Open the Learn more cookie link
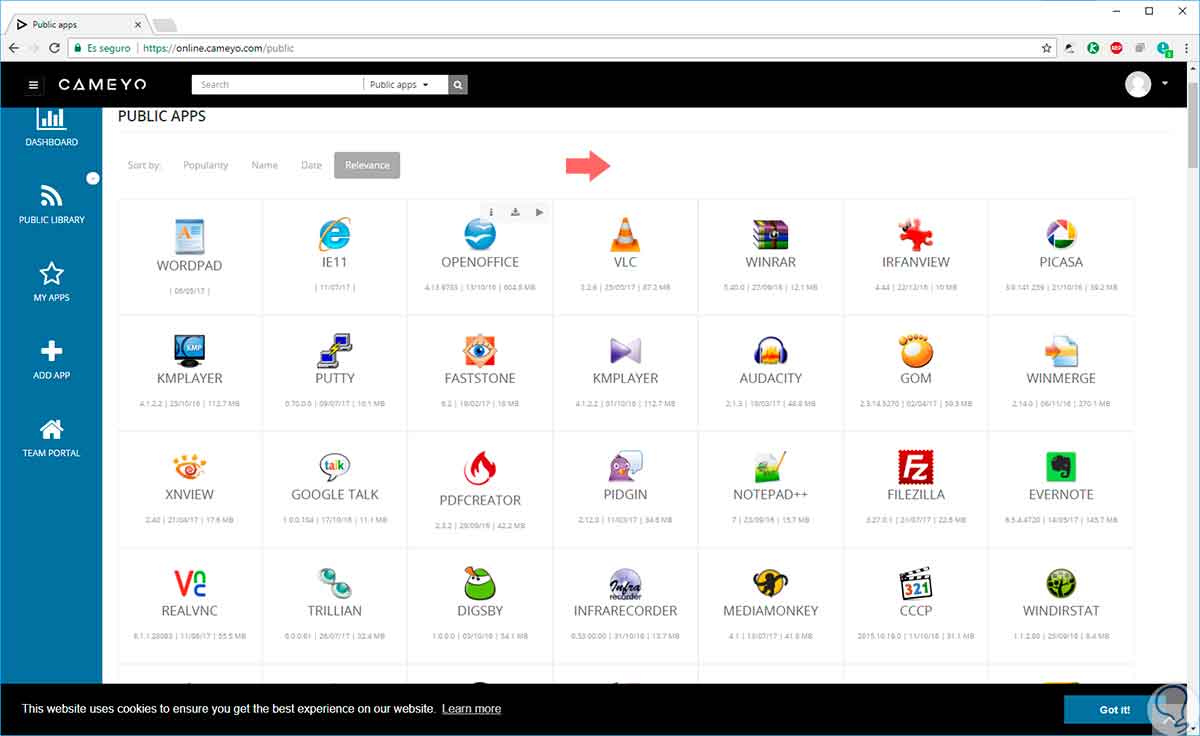The width and height of the screenshot is (1200, 736). (x=471, y=709)
